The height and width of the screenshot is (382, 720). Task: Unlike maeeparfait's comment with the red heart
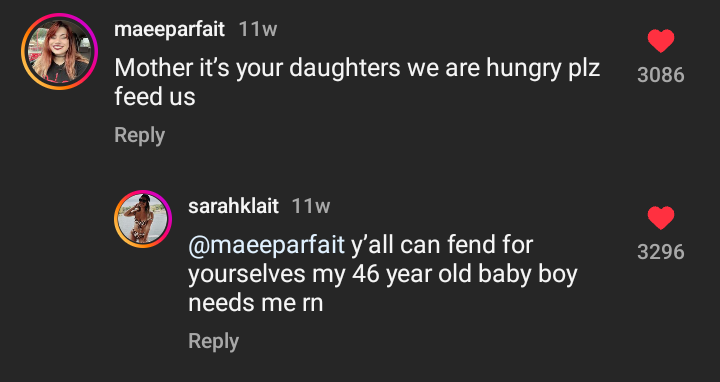(661, 41)
